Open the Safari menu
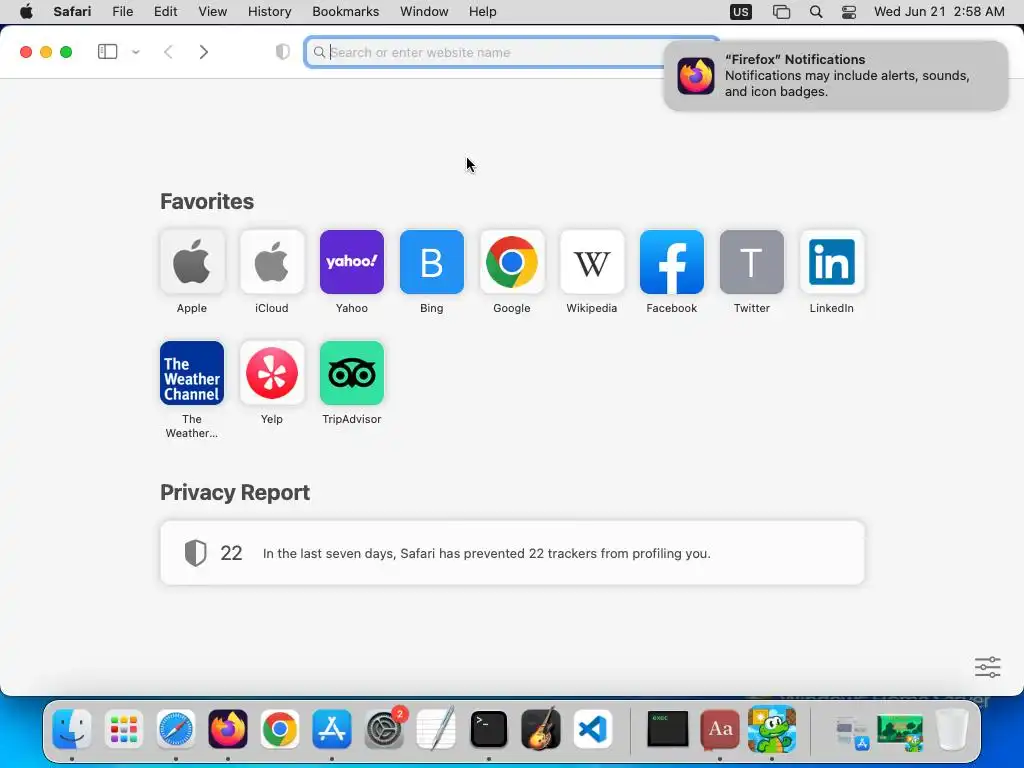The height and width of the screenshot is (768, 1024). [72, 12]
